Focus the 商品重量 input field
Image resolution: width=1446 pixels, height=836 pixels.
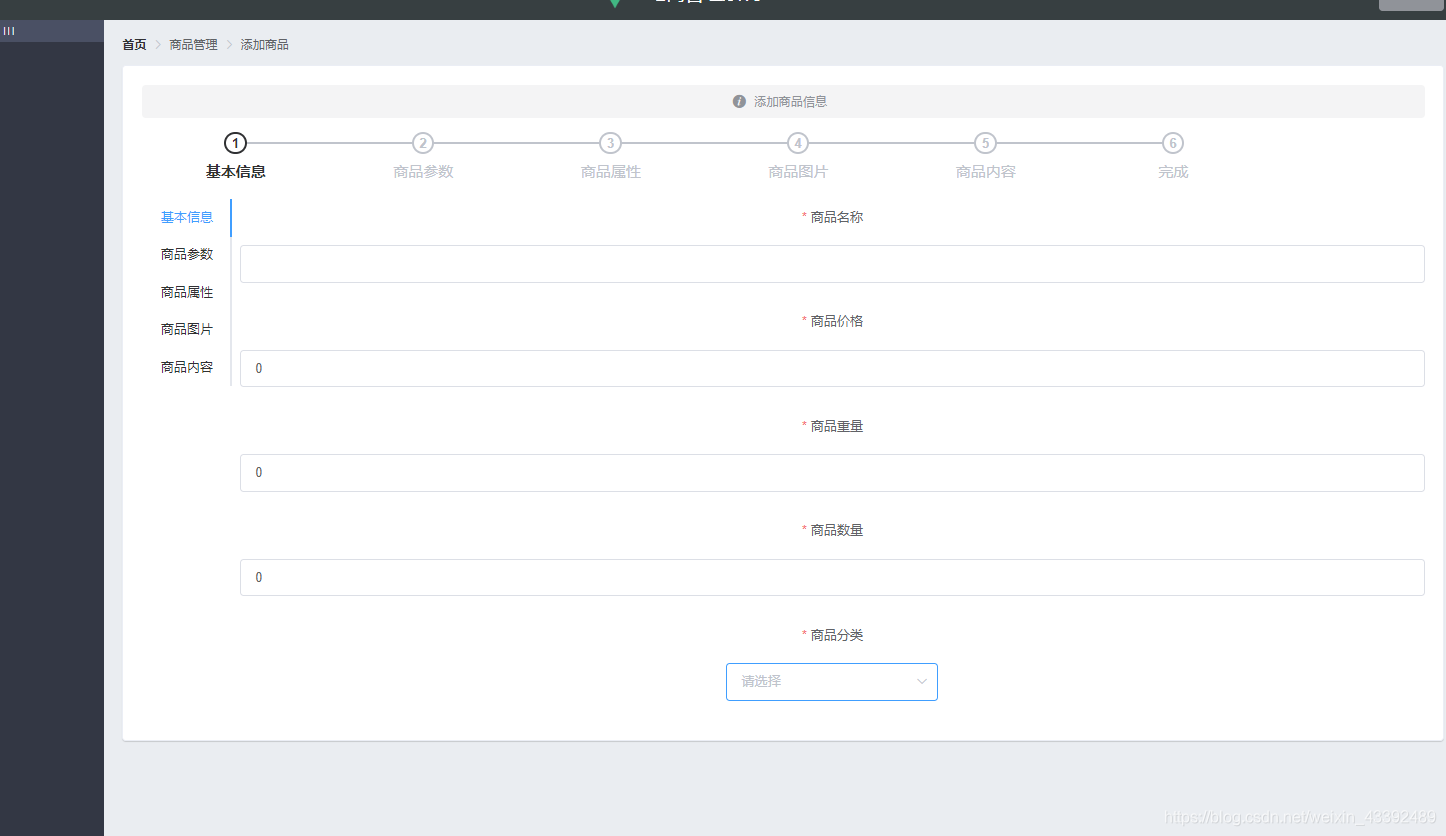click(x=832, y=473)
